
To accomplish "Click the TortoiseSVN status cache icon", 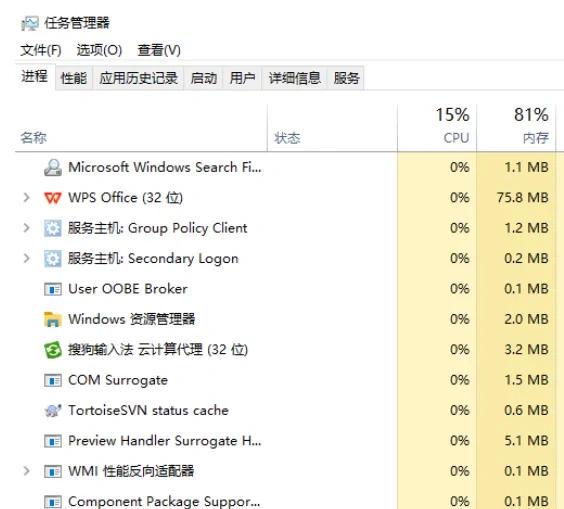I will [53, 410].
